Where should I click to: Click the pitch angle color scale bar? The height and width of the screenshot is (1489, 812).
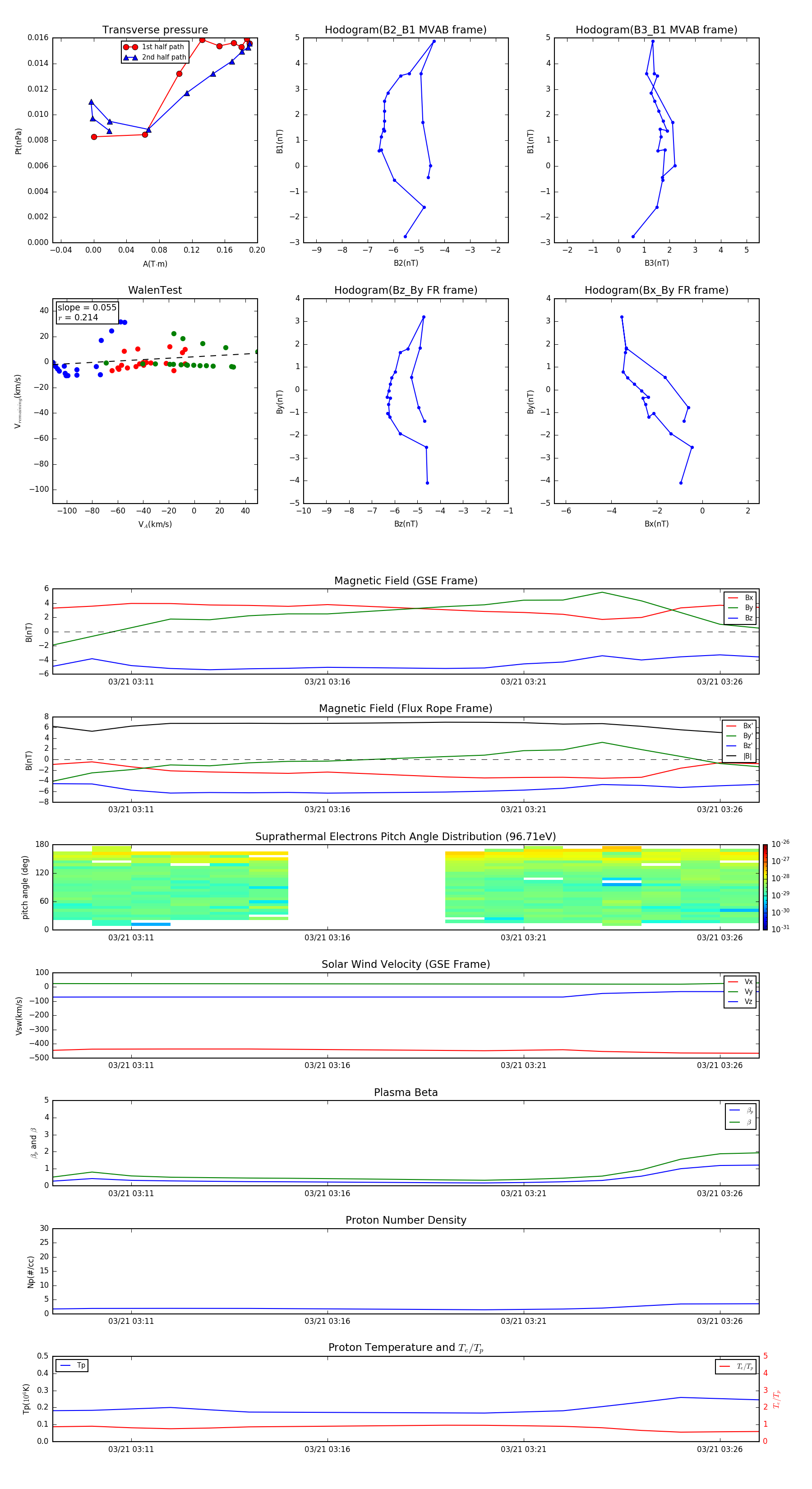tap(765, 887)
